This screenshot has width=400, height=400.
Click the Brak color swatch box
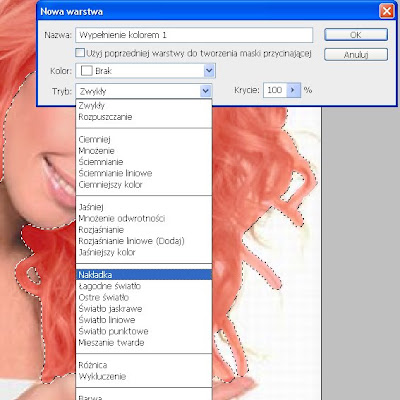click(87, 71)
